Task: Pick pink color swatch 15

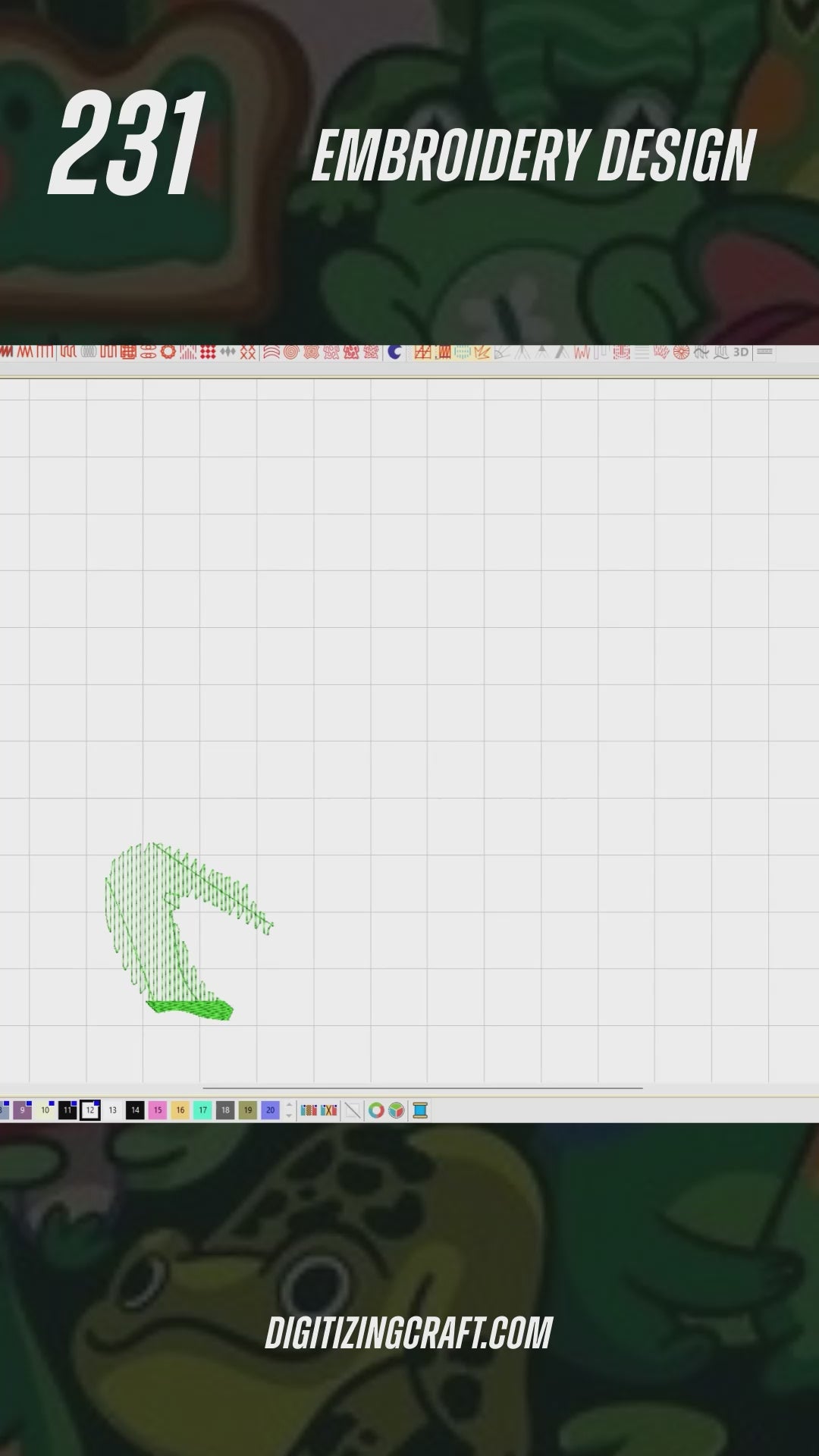Action: 158,1110
